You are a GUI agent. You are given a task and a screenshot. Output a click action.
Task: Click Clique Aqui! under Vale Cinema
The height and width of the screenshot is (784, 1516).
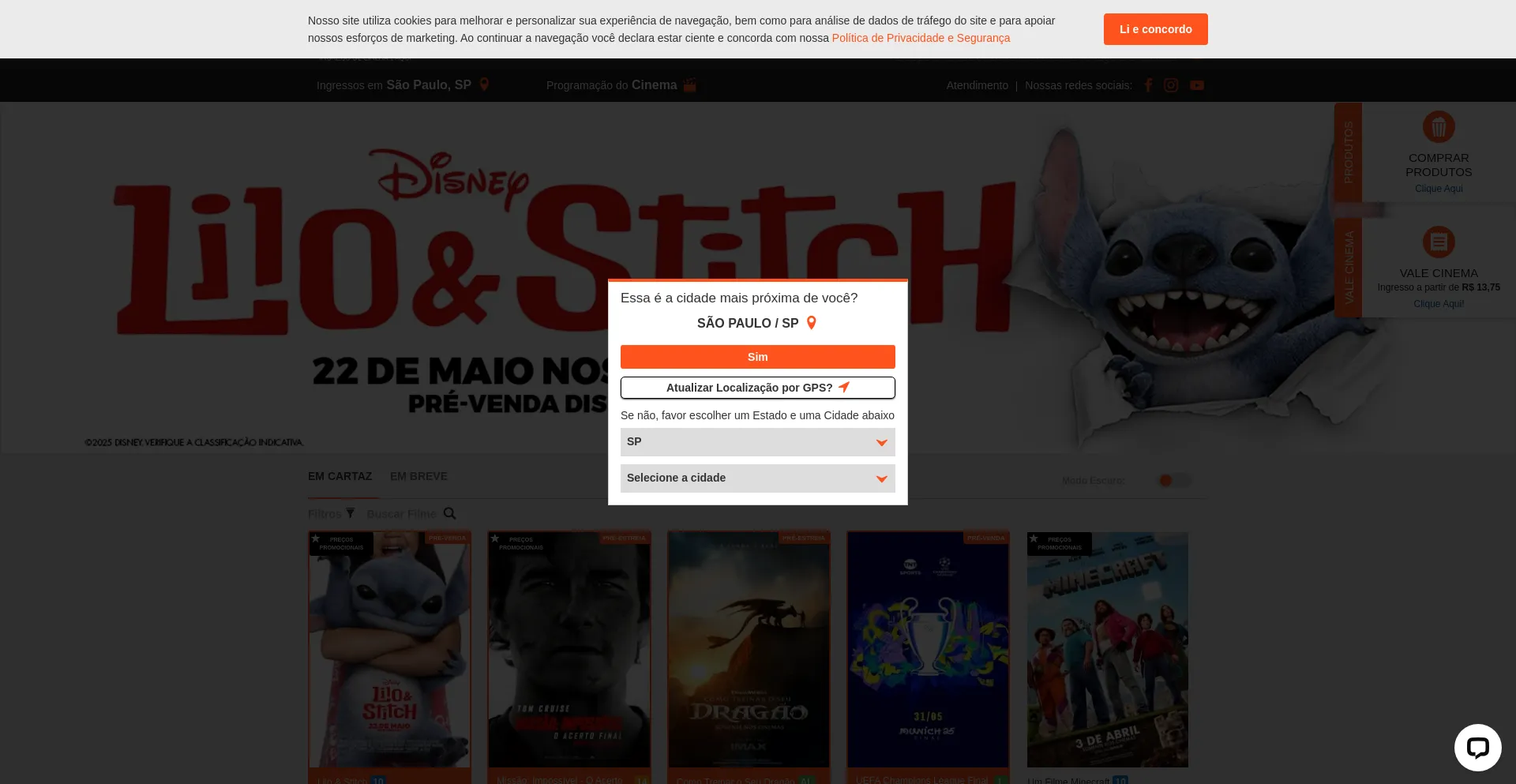click(x=1439, y=304)
